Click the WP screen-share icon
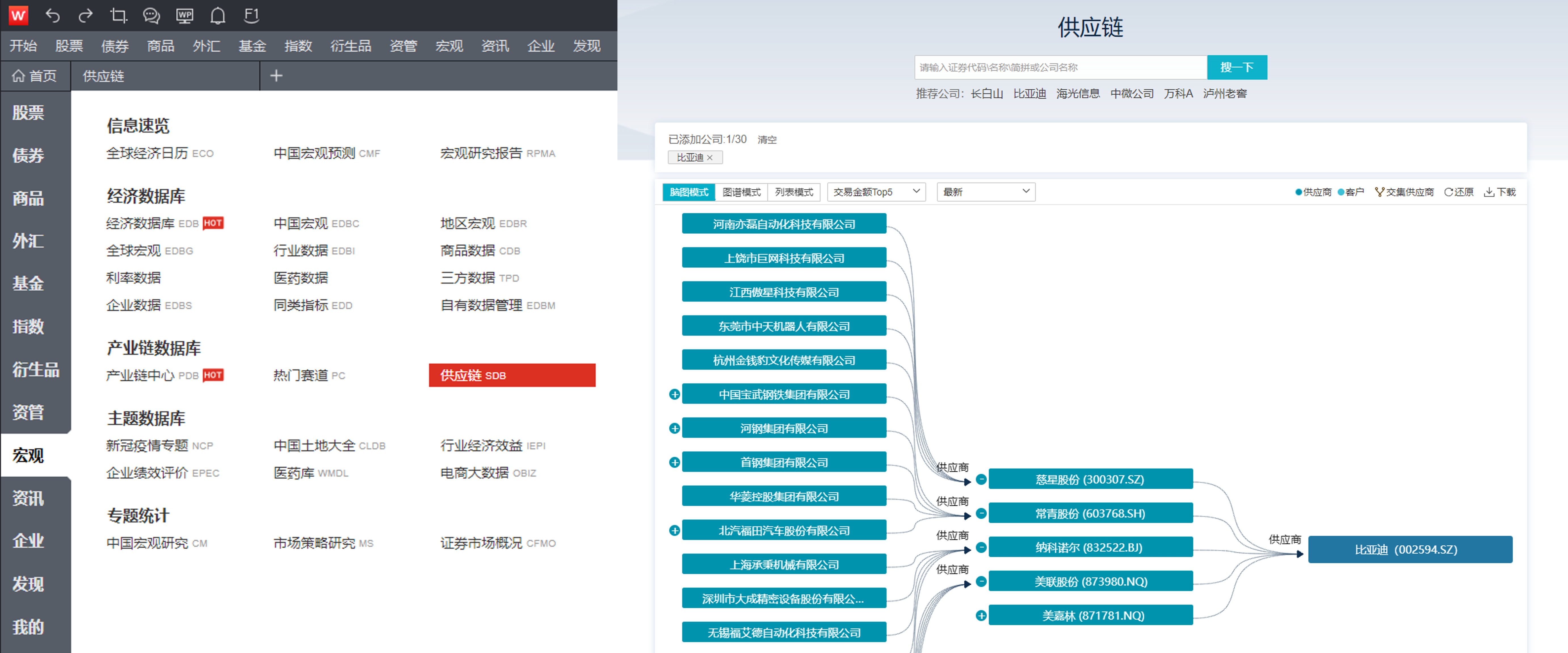The image size is (1568, 653). [184, 16]
